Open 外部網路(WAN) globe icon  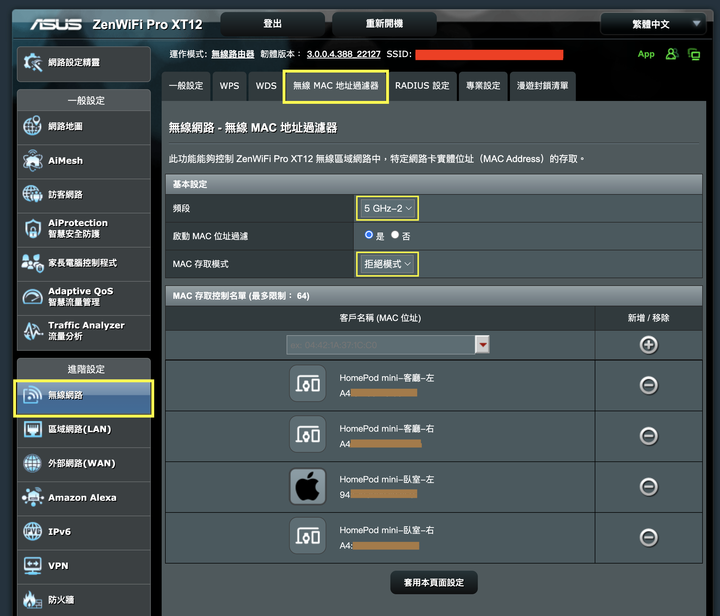[x=33, y=463]
